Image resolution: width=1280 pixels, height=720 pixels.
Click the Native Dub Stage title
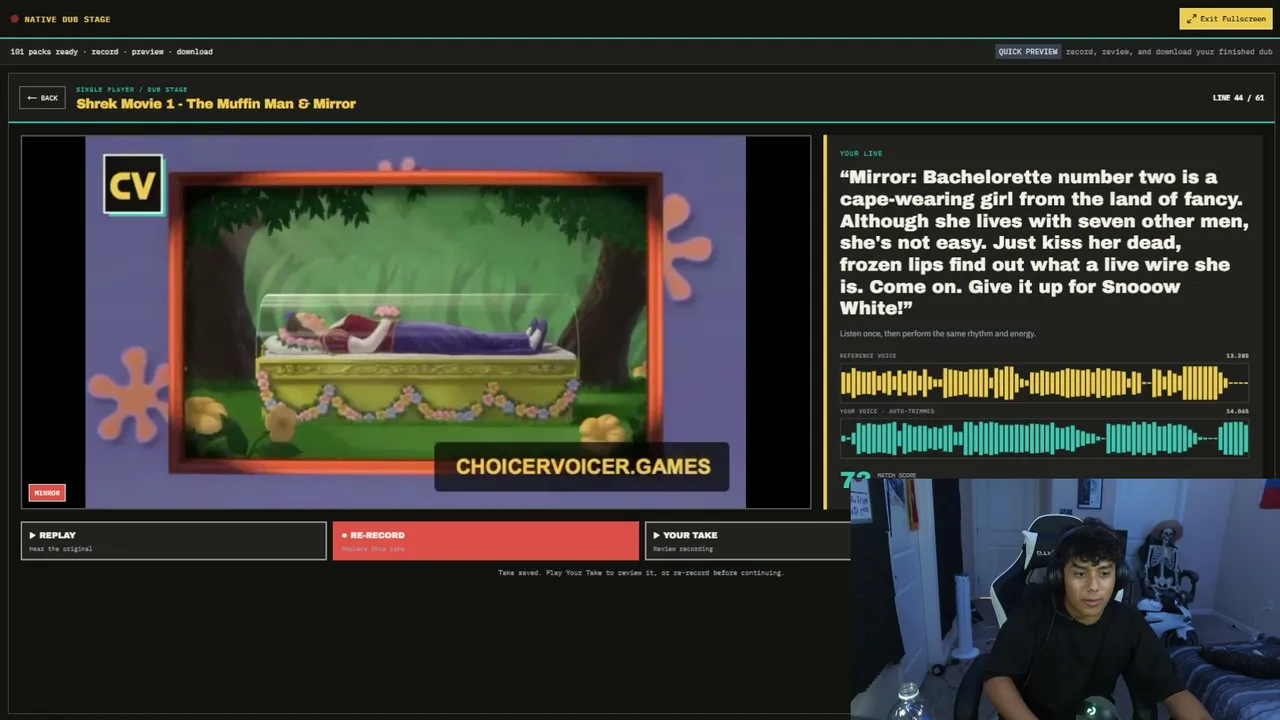(x=67, y=19)
